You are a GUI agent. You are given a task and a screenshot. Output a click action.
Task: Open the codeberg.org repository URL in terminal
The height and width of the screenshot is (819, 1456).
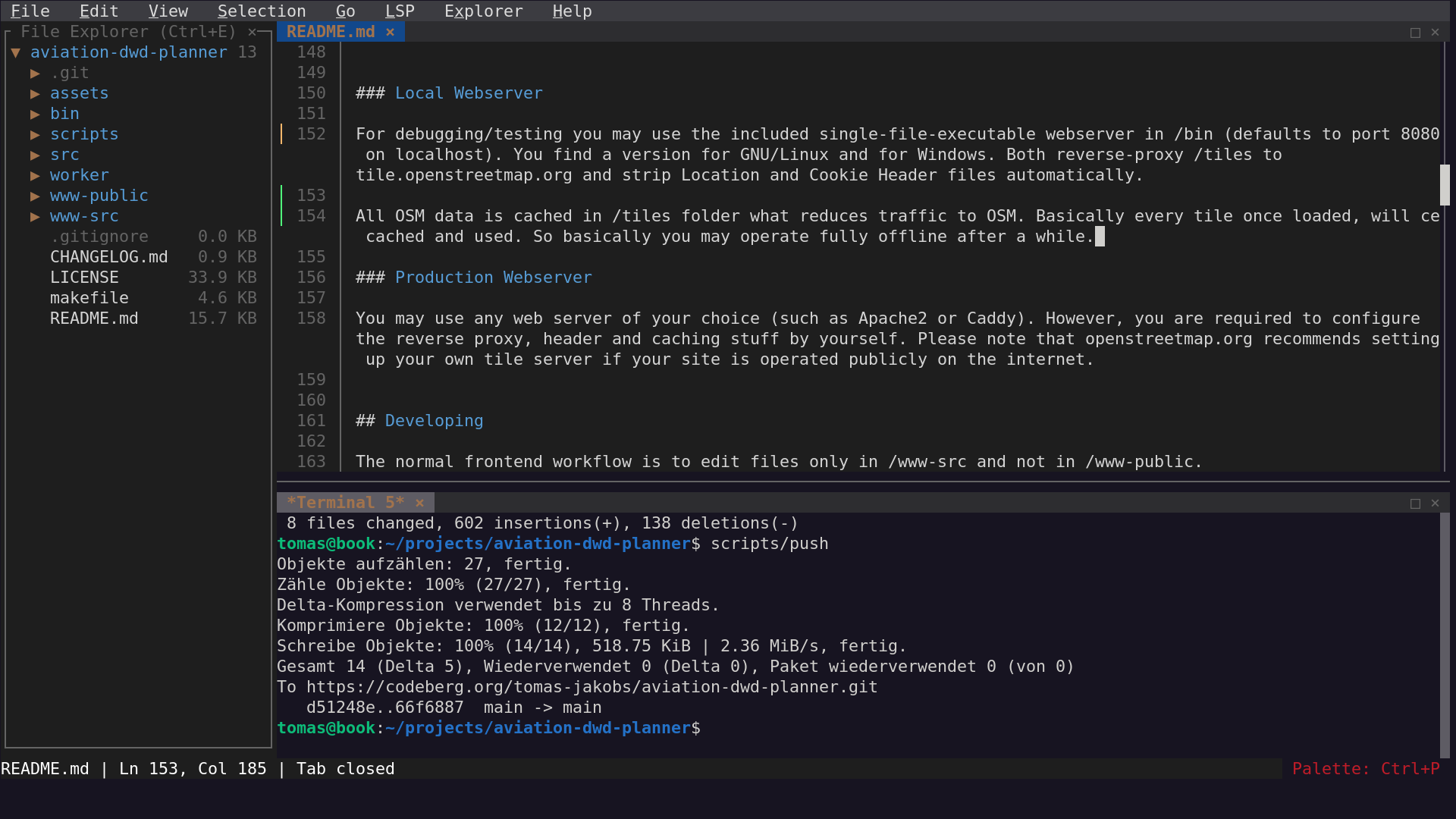[x=591, y=687]
